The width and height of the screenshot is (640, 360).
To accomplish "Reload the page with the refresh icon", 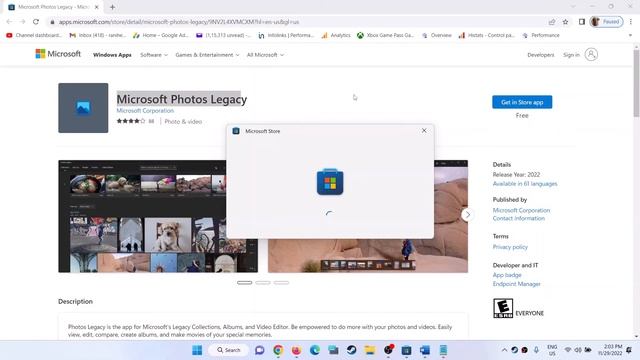I will 36,22.
